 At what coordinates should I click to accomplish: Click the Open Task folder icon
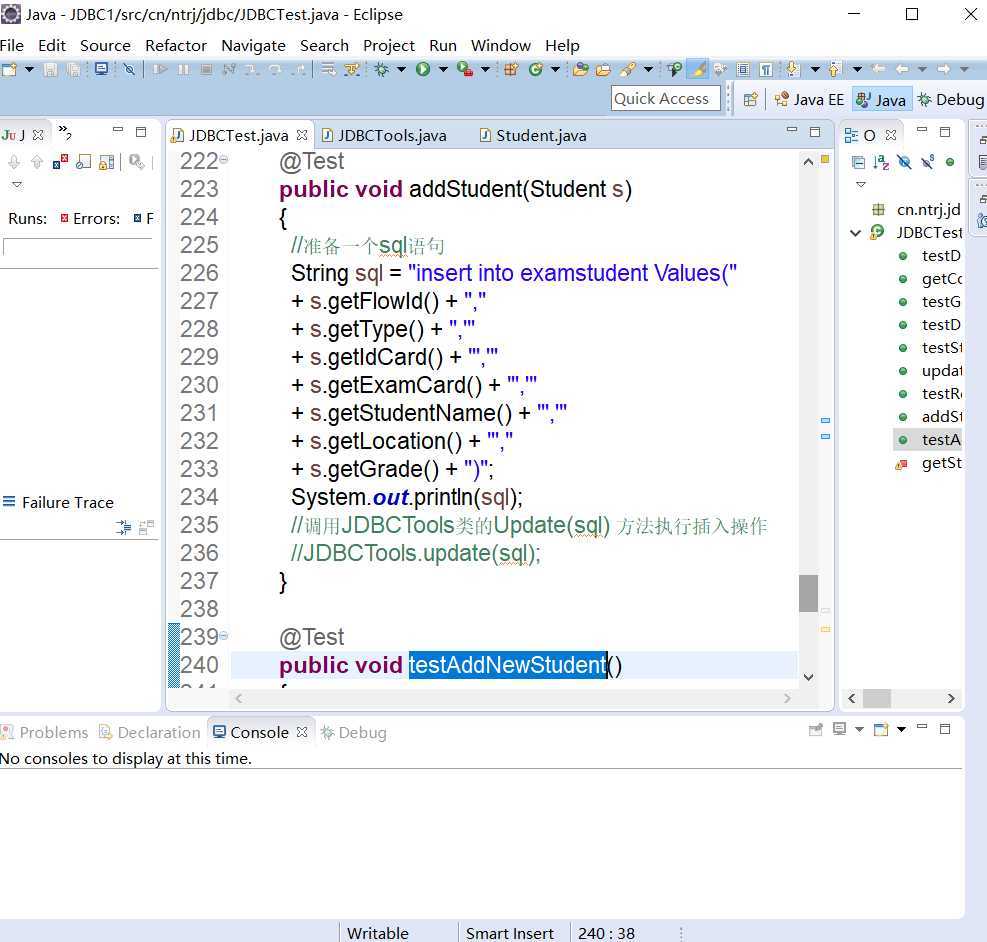[x=603, y=69]
